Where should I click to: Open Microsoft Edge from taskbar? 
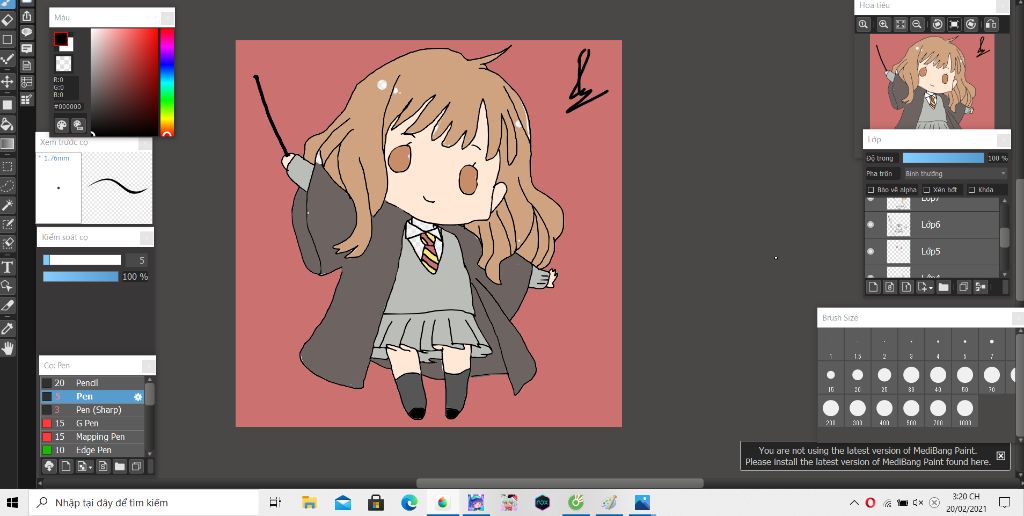409,502
